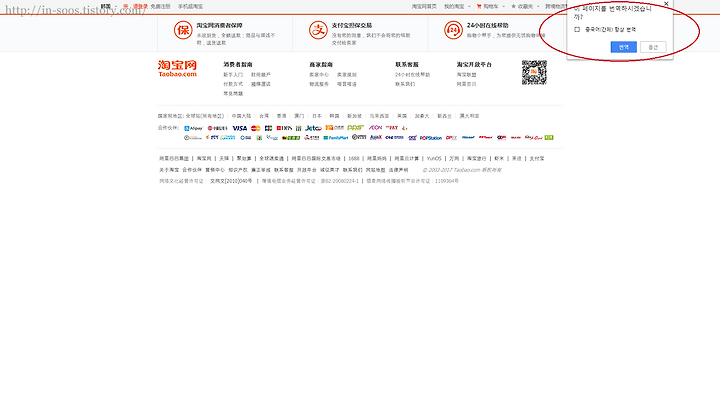Click the Alipay partner logo

click(x=193, y=129)
